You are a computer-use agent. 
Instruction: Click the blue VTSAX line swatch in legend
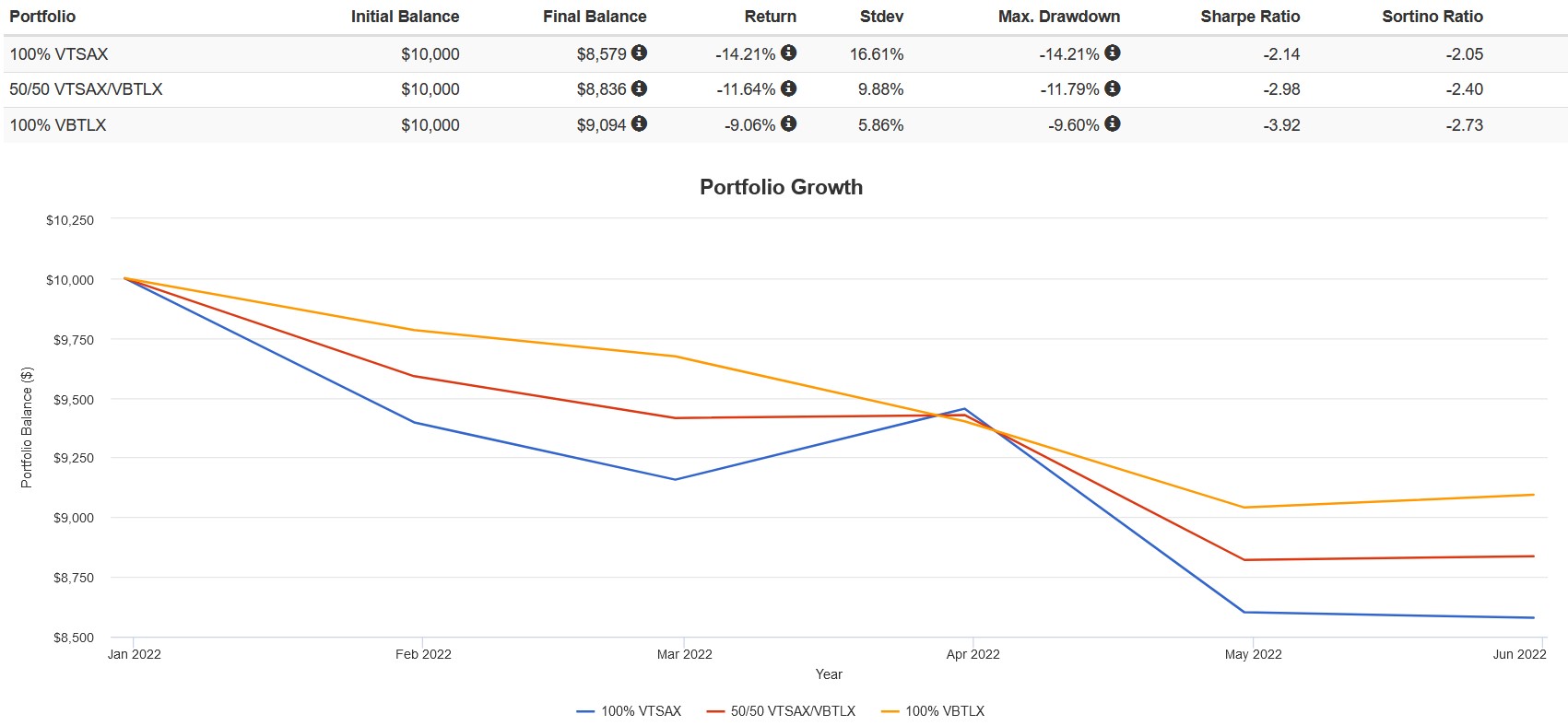tap(585, 712)
